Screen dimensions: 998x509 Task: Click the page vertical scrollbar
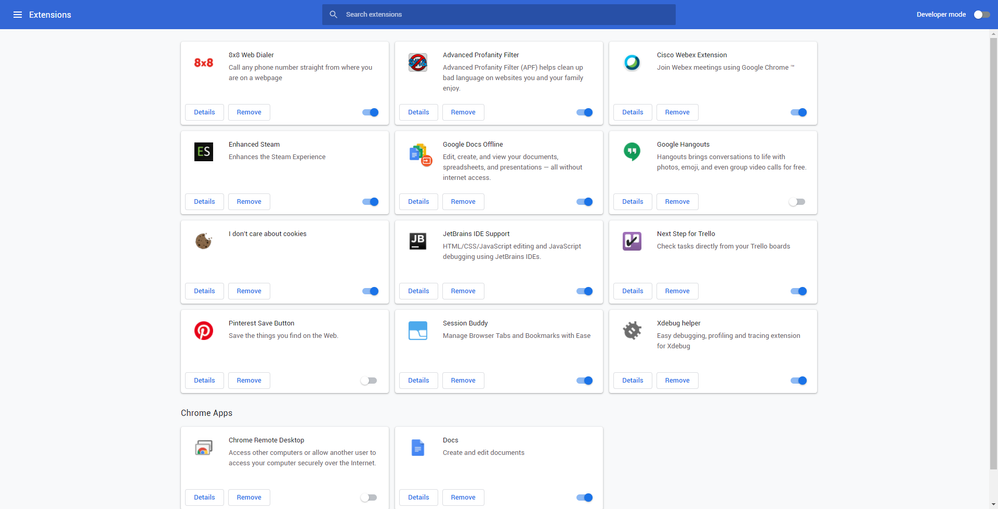[993, 250]
